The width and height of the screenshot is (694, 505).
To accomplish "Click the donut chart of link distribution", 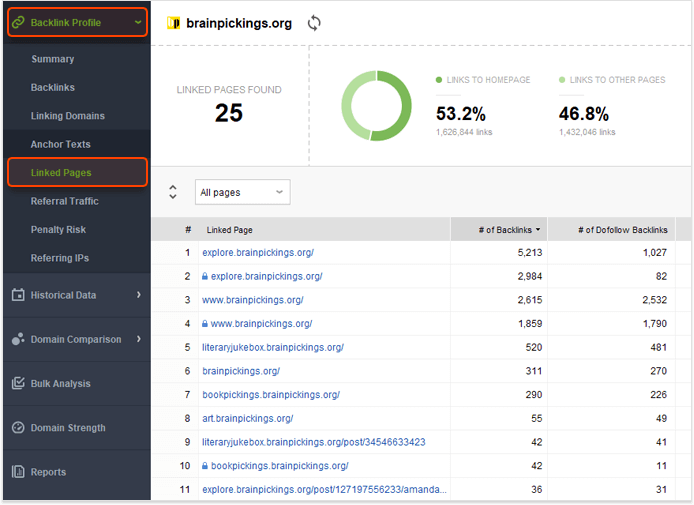I will pos(377,105).
